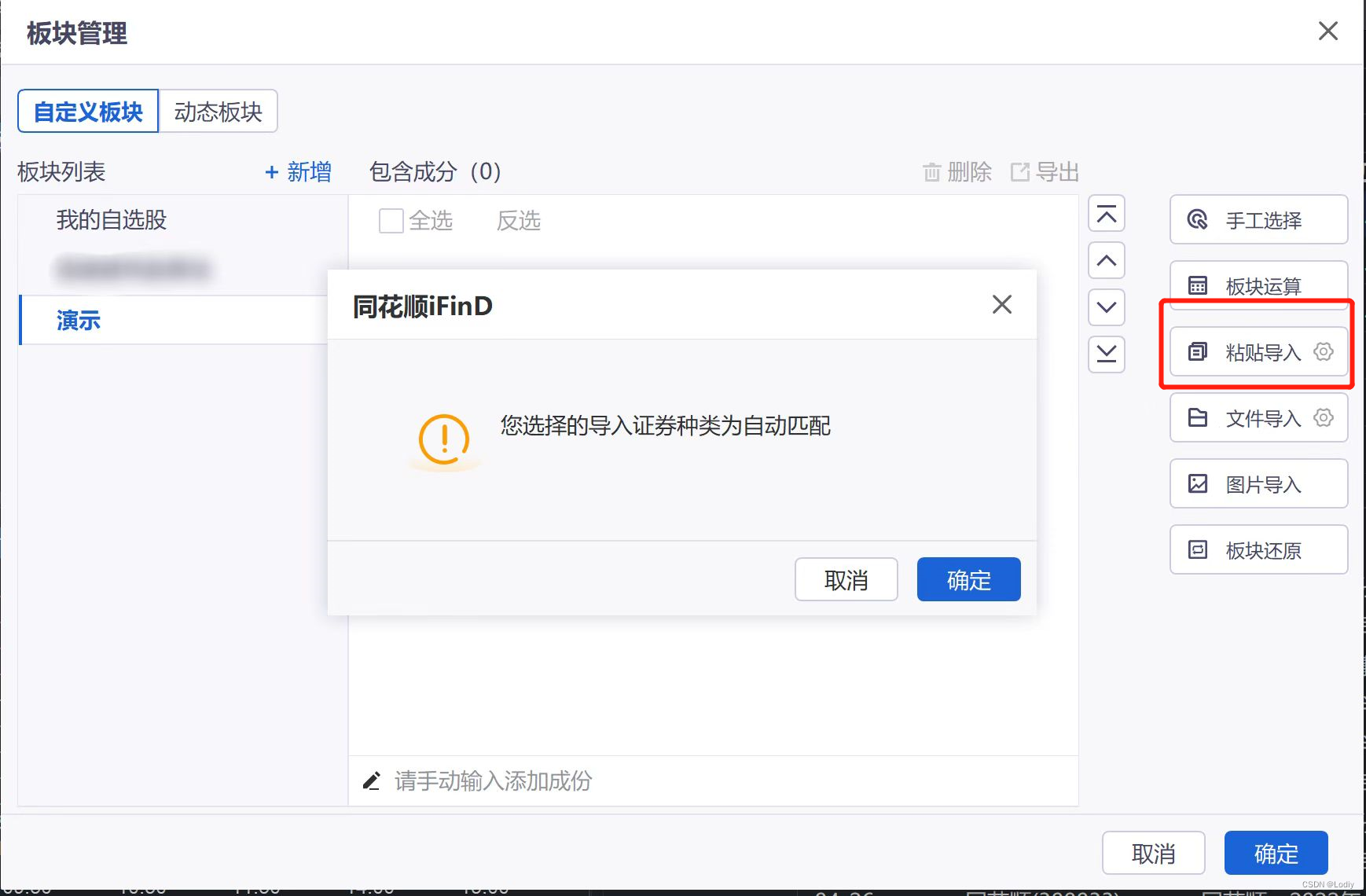
Task: Click move-to-bottom double chevron arrow
Action: point(1107,354)
